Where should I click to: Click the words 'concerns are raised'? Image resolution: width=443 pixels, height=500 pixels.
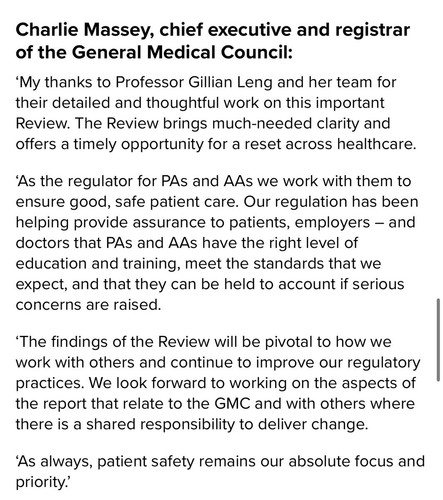[x=88, y=305]
